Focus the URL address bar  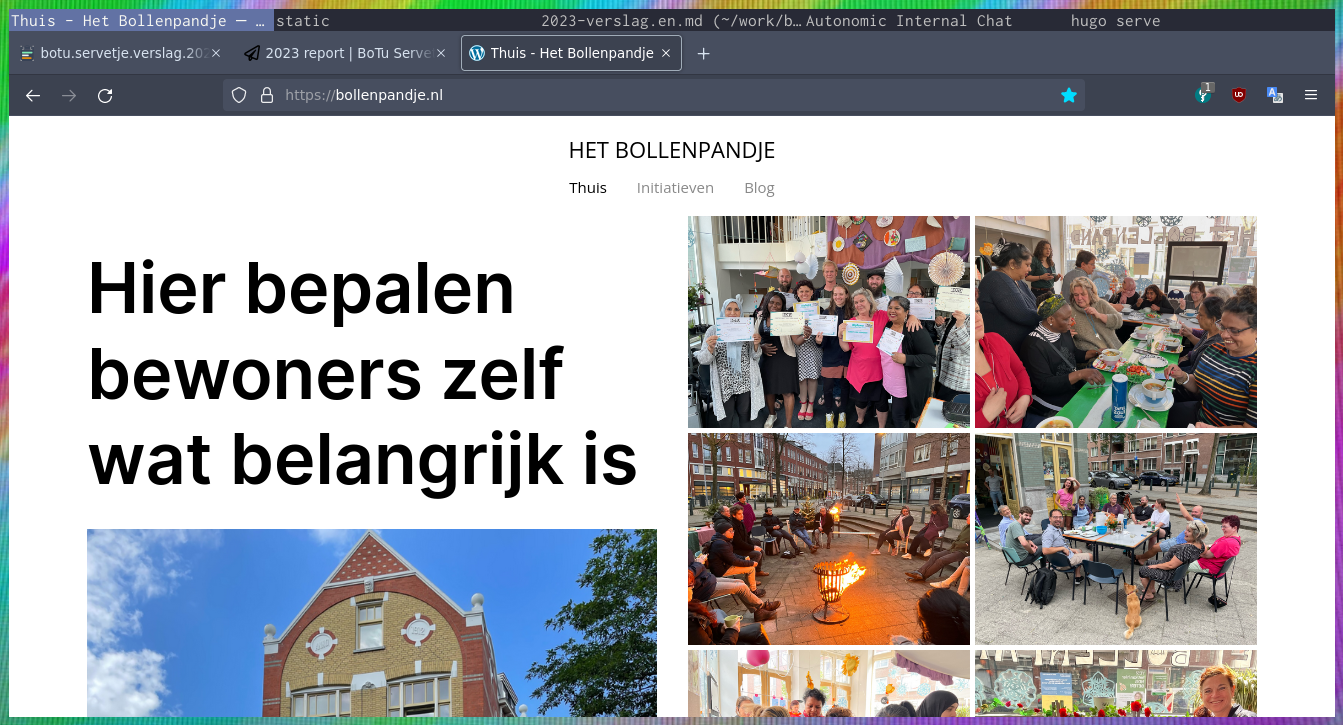pyautogui.click(x=650, y=96)
